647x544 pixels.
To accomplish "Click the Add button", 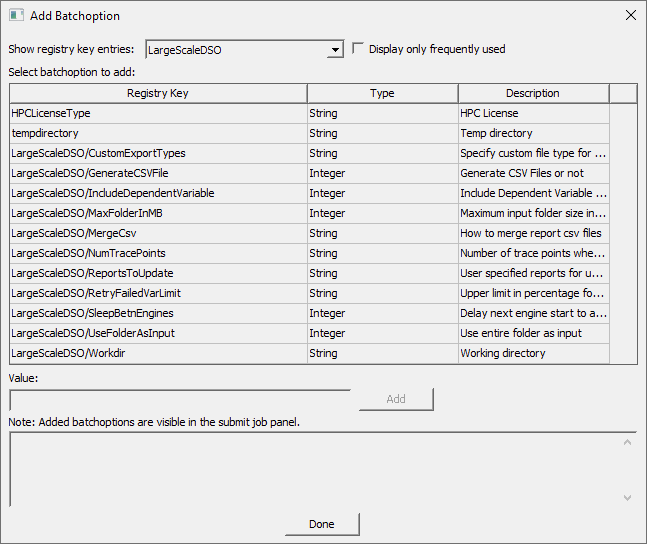I will 396,399.
